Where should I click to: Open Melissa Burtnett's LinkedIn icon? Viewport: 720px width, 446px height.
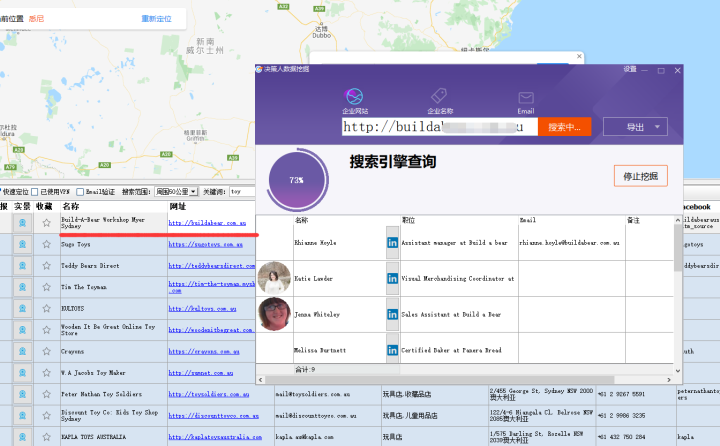coord(393,350)
